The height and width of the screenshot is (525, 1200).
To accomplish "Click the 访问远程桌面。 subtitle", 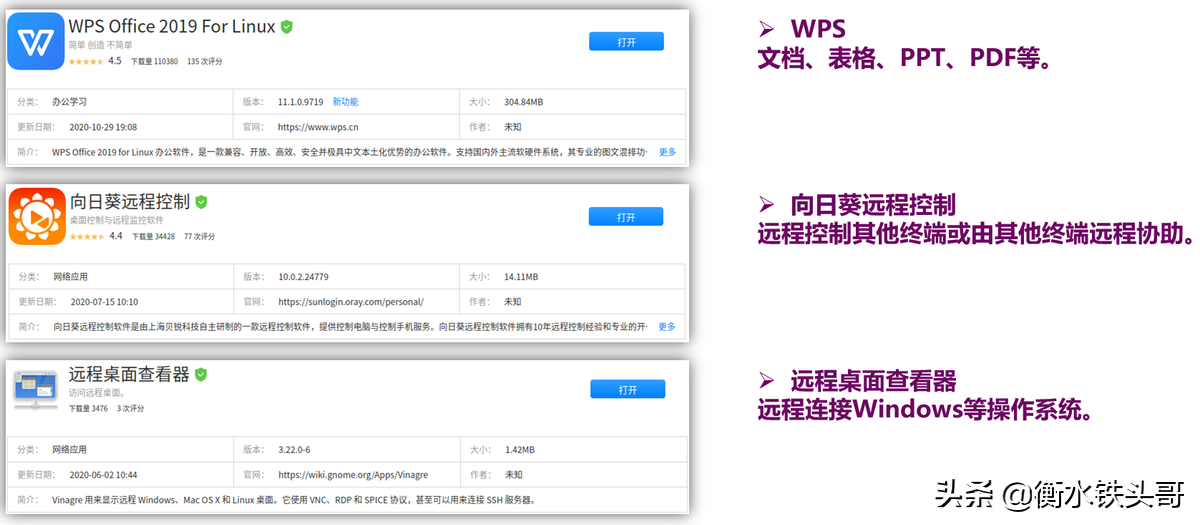I will click(98, 393).
